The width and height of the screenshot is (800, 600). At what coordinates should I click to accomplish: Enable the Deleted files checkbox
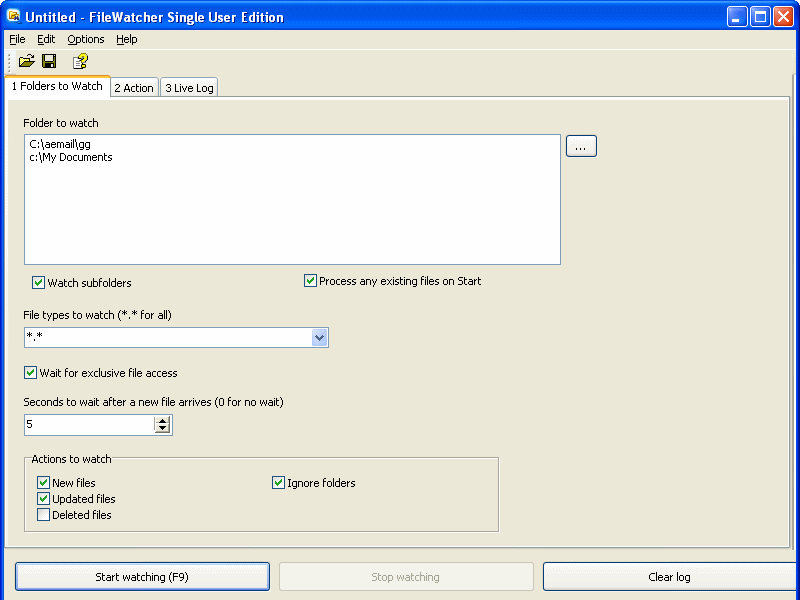tap(43, 514)
